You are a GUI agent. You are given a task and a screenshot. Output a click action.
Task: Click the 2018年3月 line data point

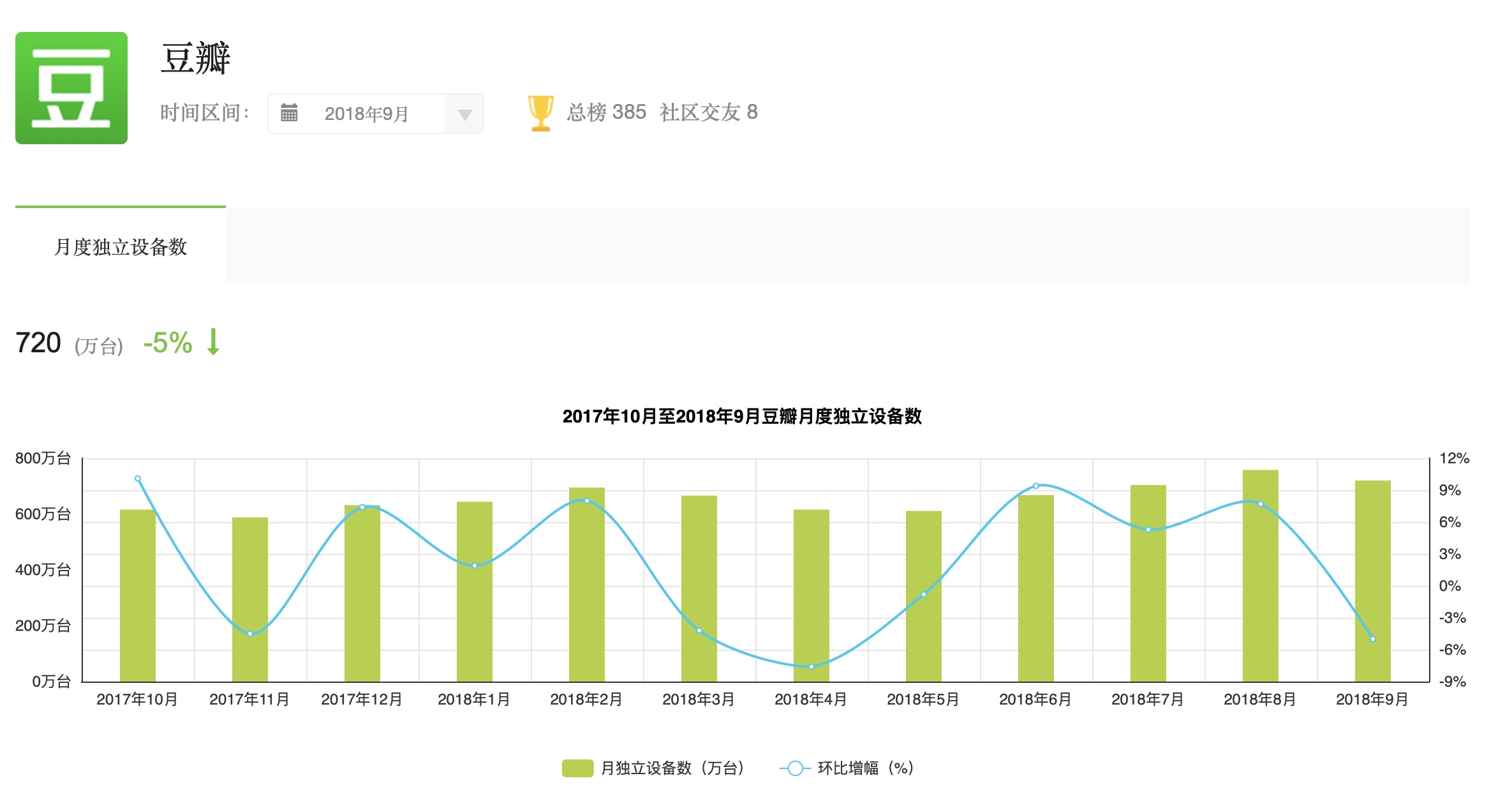(x=699, y=631)
